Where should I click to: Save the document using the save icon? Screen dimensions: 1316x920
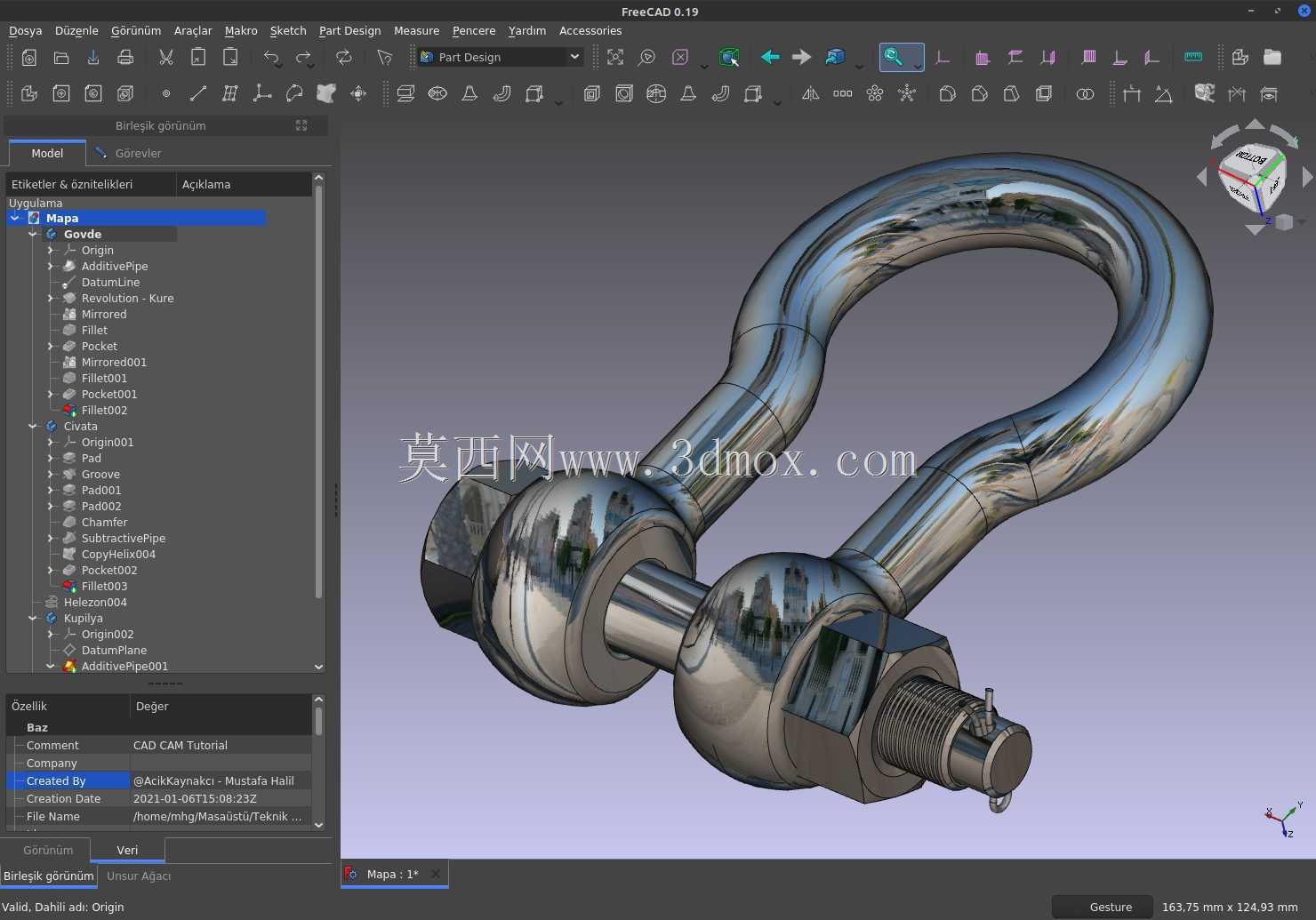[93, 58]
